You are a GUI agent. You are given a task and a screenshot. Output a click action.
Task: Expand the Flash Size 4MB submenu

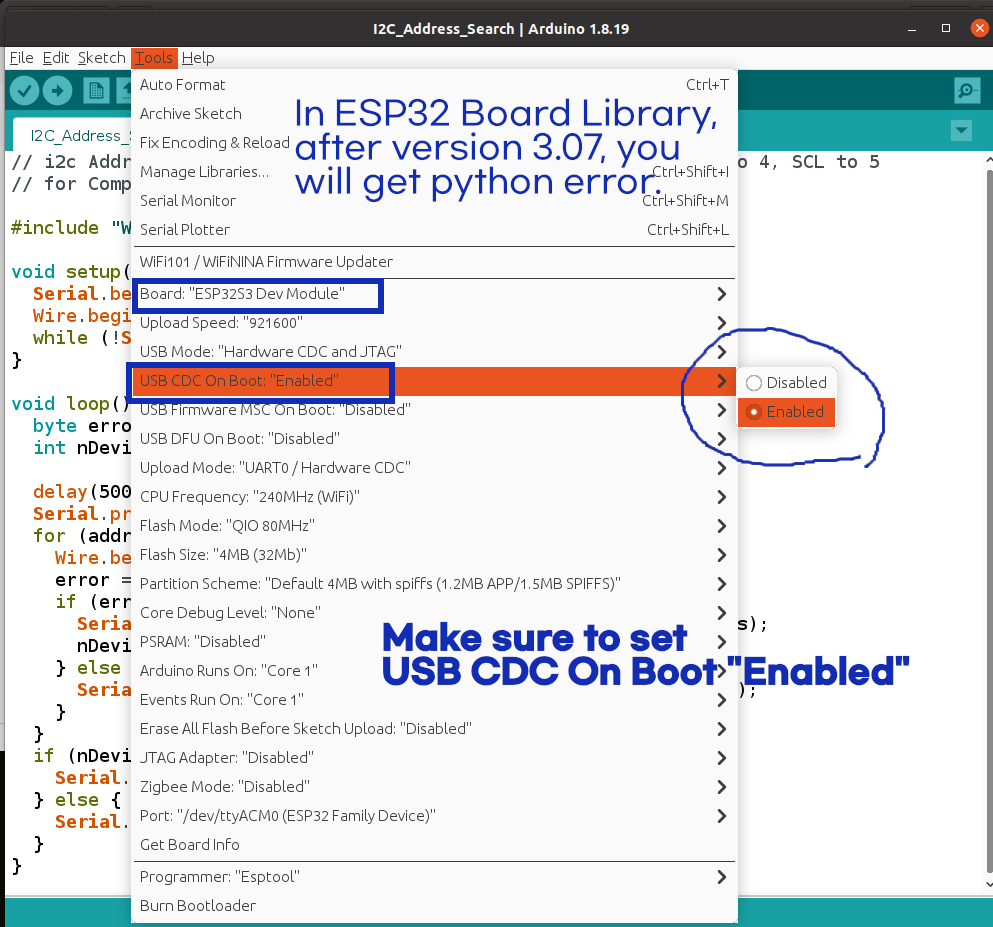[x=434, y=555]
